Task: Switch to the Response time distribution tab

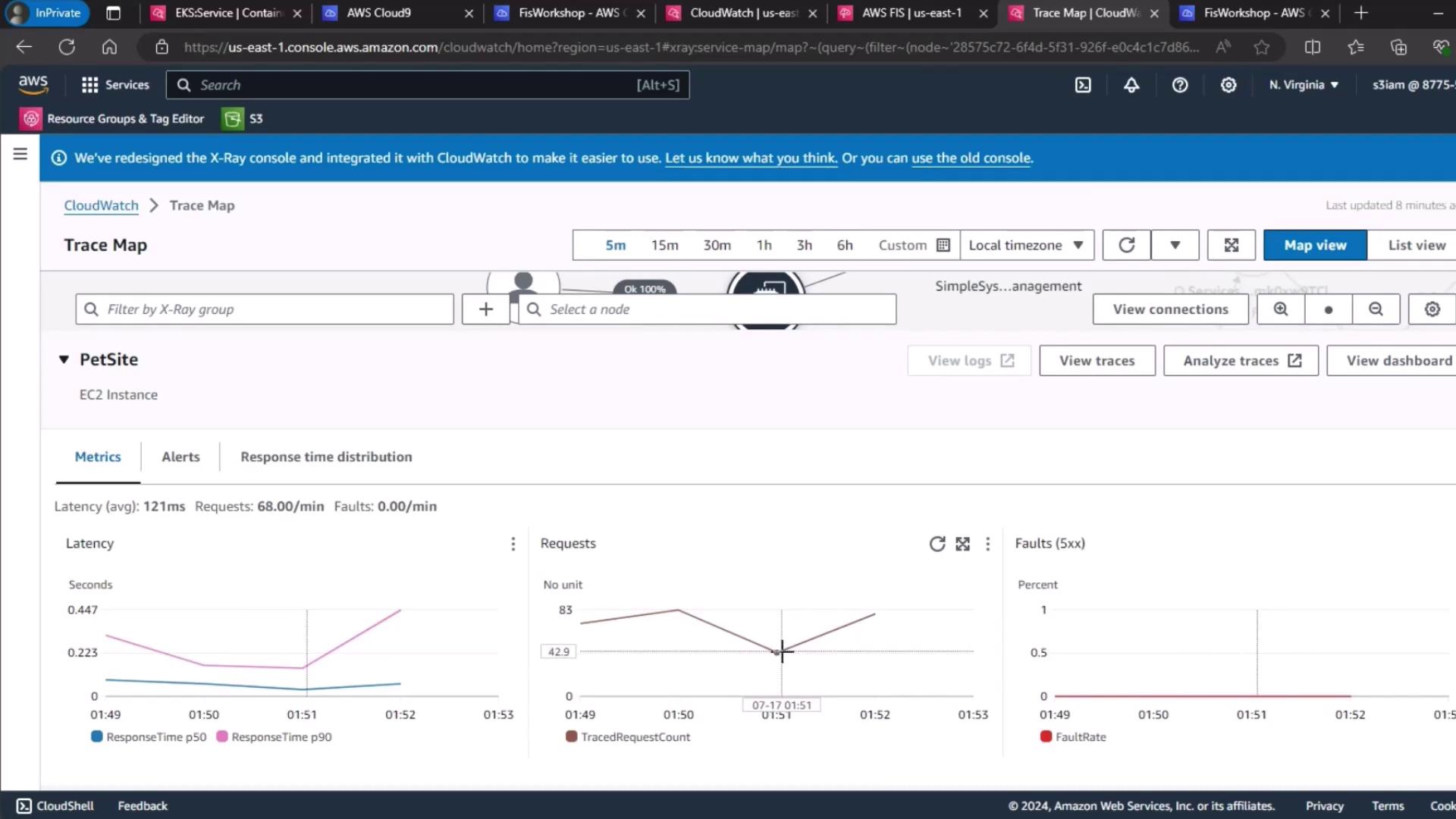Action: click(326, 457)
